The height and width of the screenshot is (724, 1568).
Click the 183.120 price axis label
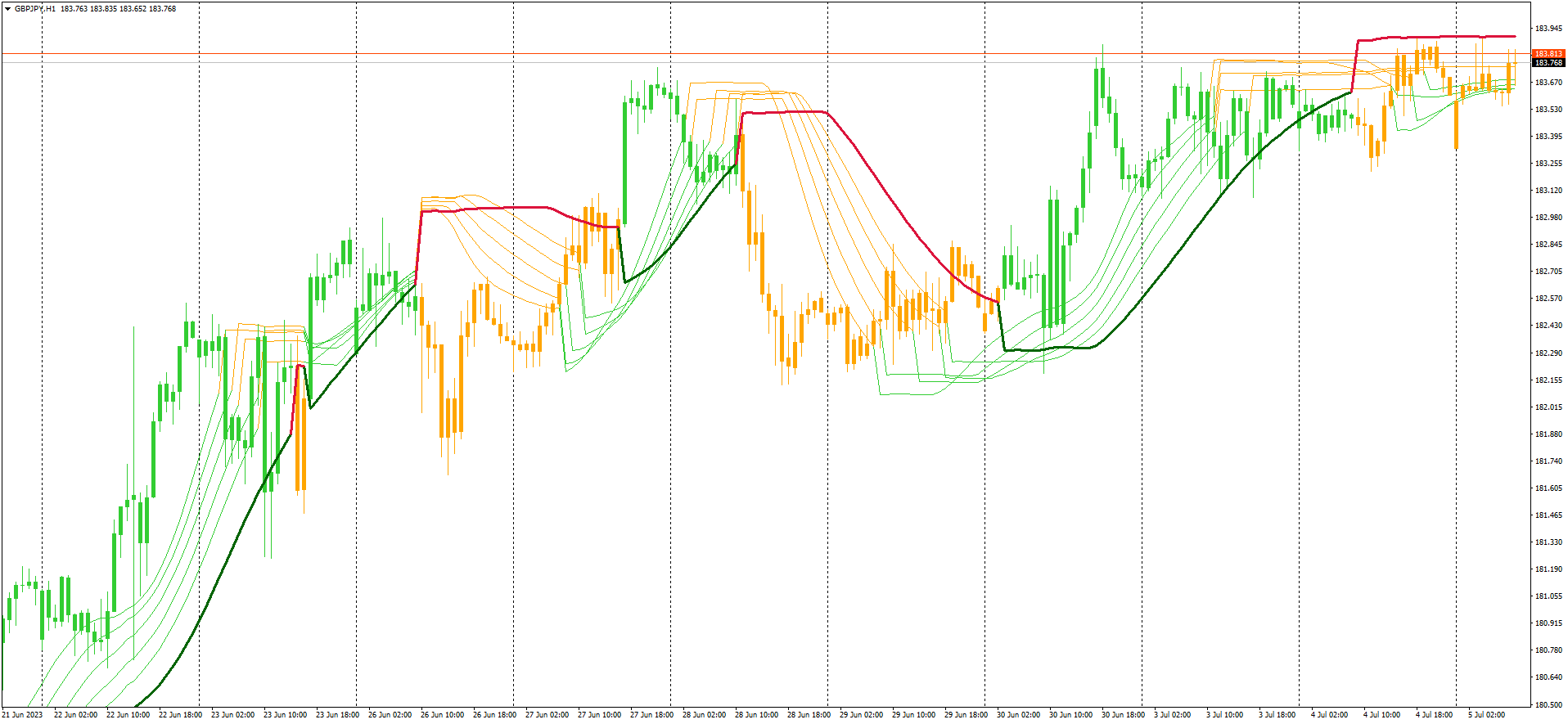(x=1548, y=191)
